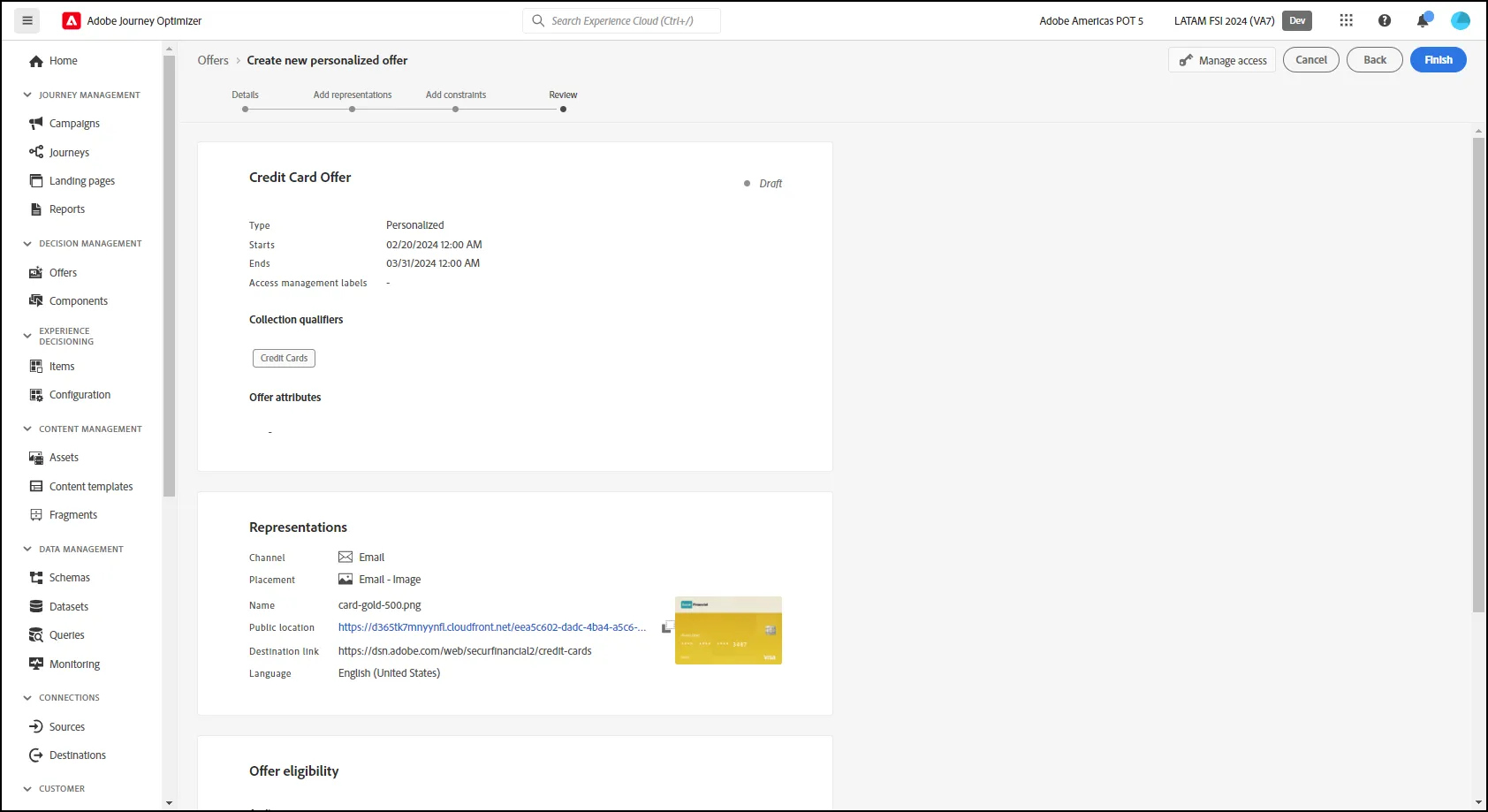Open the app switcher grid icon
This screenshot has width=1488, height=812.
pos(1346,20)
